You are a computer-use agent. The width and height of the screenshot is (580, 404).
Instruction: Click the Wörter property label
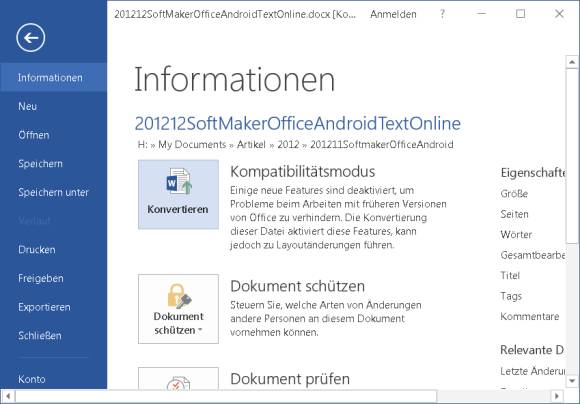tap(516, 234)
